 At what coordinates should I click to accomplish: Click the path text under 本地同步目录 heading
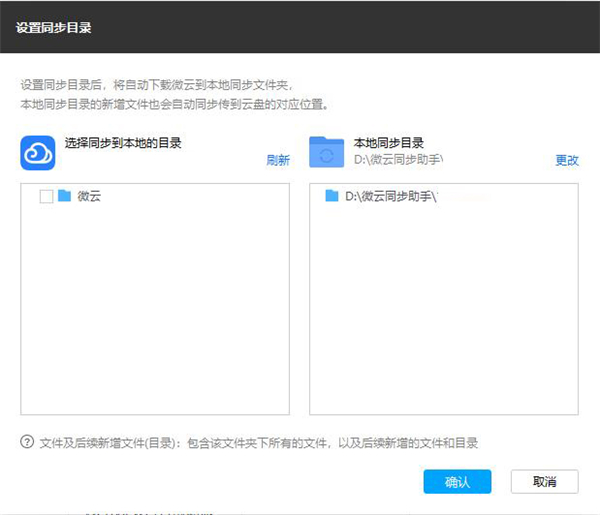pyautogui.click(x=398, y=159)
